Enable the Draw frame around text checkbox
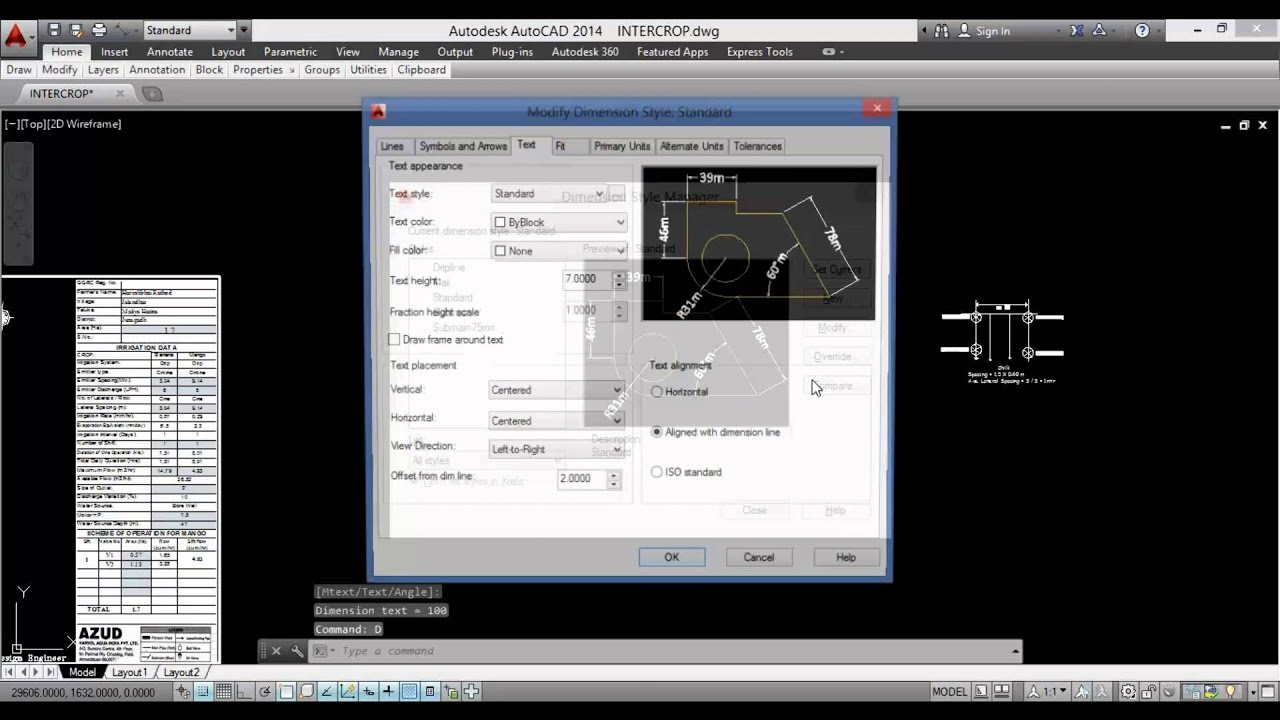Screen dimensions: 1280x720 [394, 340]
